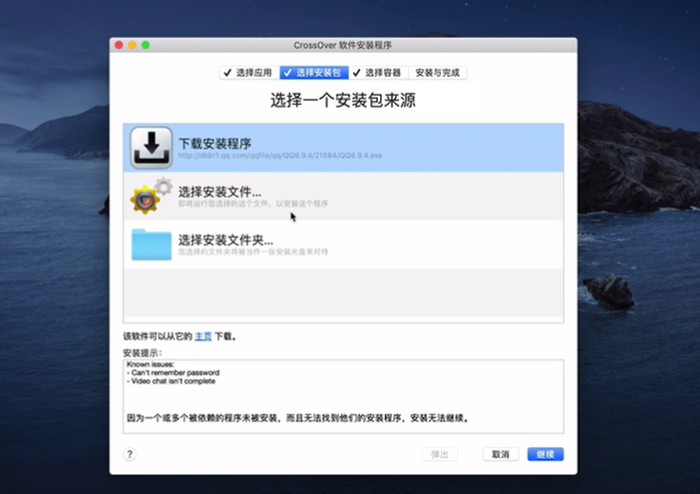Click the download installer arrow icon
The image size is (700, 494).
click(151, 148)
